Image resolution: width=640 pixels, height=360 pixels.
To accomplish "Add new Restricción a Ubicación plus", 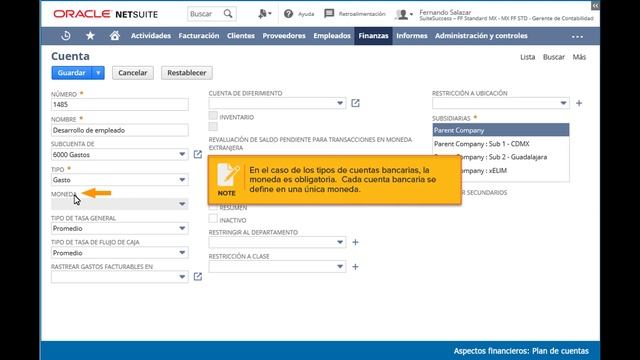I will pyautogui.click(x=579, y=103).
